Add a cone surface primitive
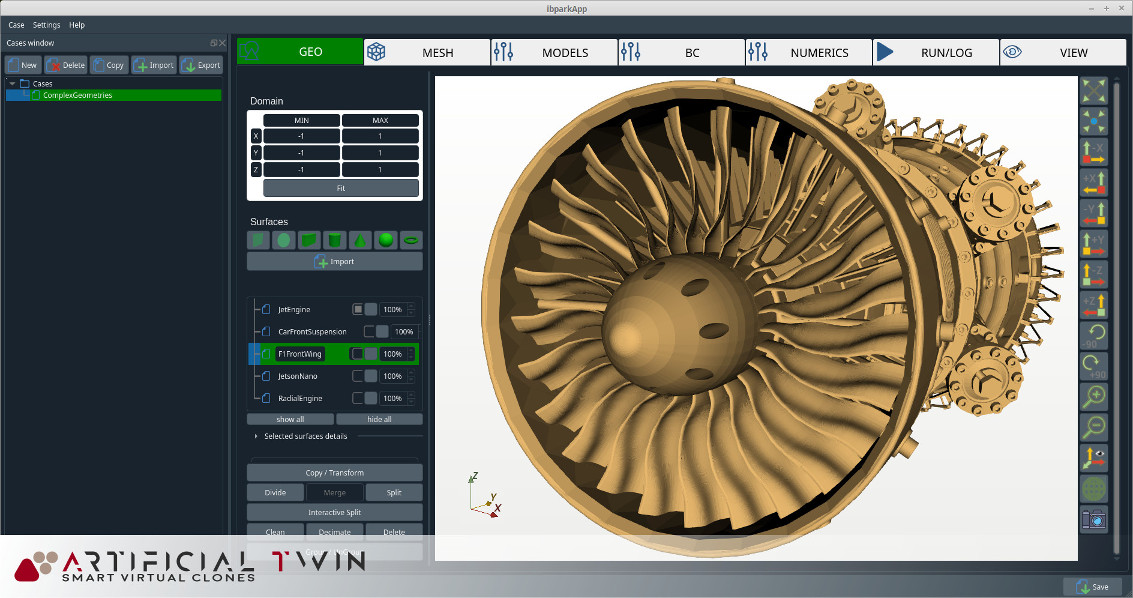 [x=361, y=240]
